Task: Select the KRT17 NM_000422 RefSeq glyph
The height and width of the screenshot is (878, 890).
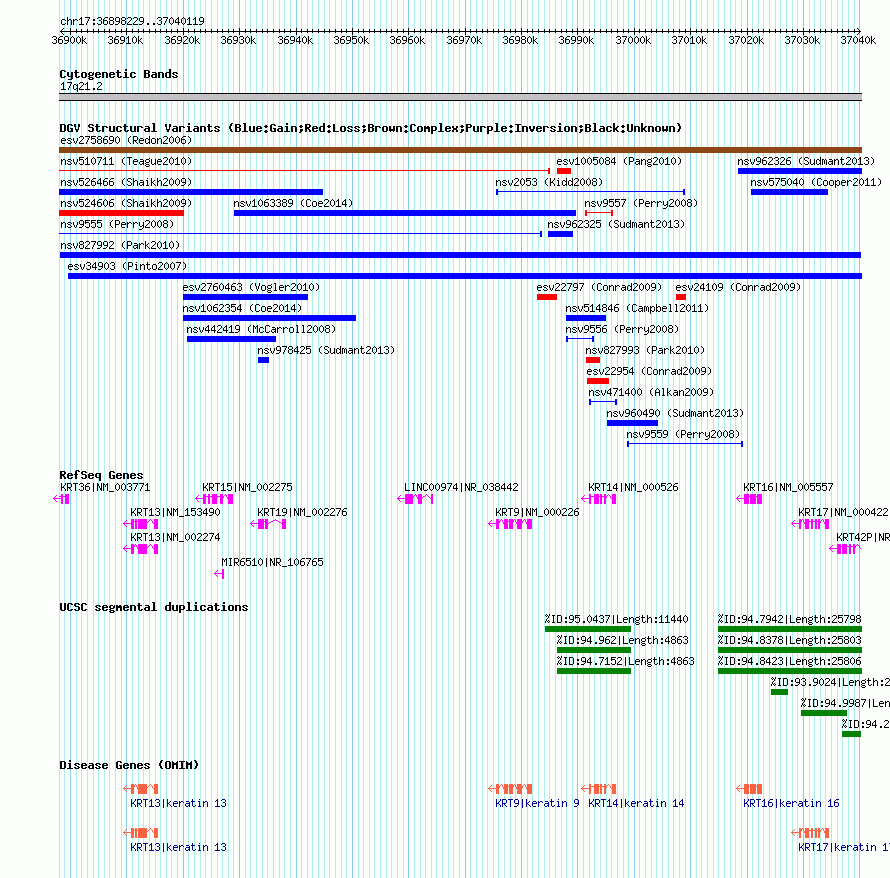Action: coord(810,524)
